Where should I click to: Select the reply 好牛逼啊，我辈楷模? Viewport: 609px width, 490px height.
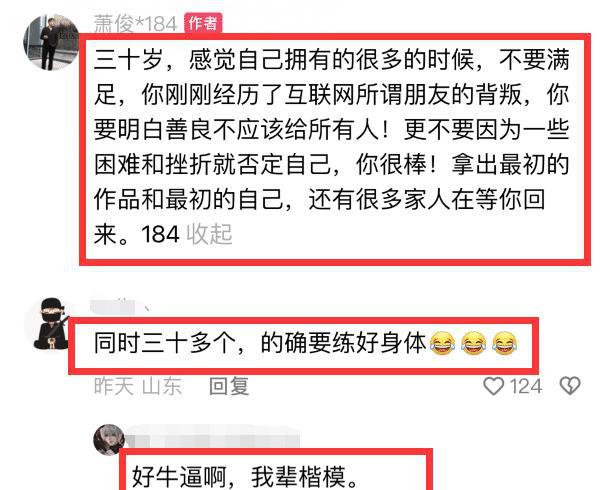[245, 477]
